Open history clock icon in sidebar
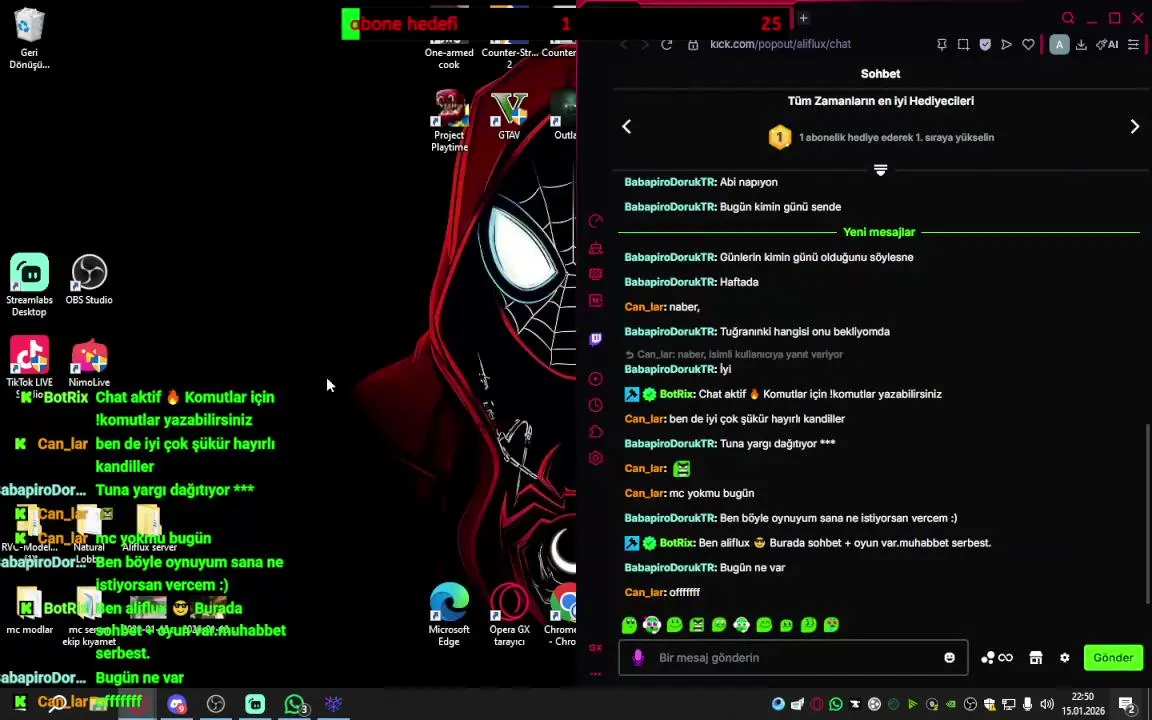Viewport: 1152px width, 720px height. pos(596,405)
